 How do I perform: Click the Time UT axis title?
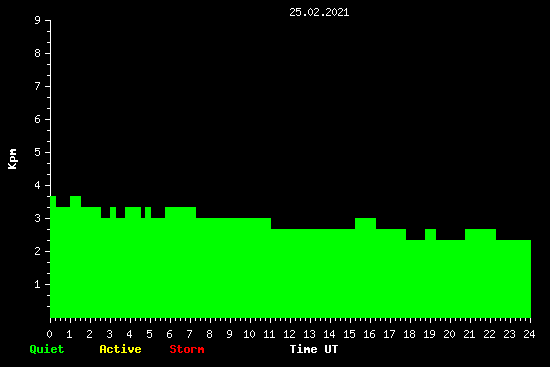pos(314,349)
